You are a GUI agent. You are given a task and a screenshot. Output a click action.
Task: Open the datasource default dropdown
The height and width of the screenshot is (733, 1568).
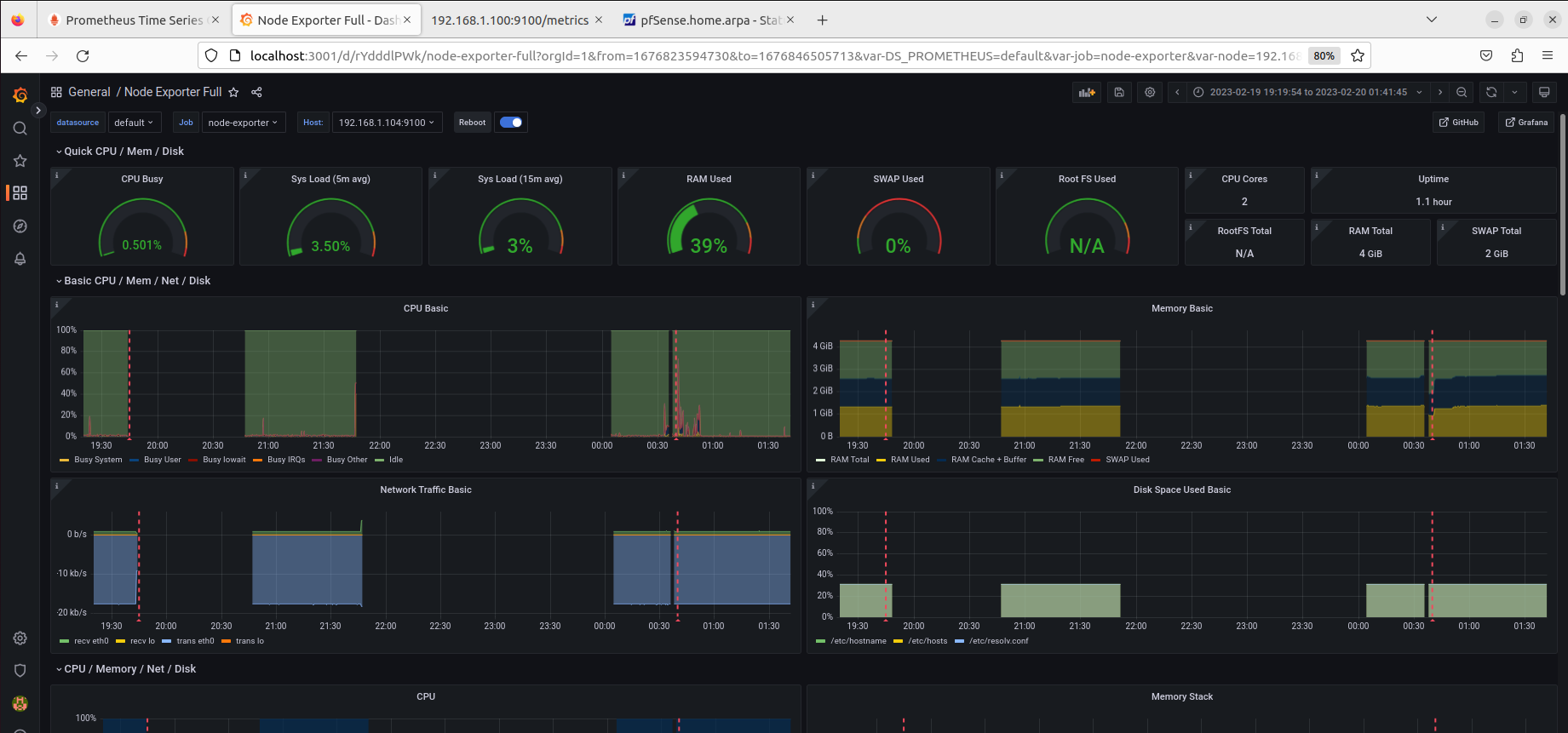(134, 123)
